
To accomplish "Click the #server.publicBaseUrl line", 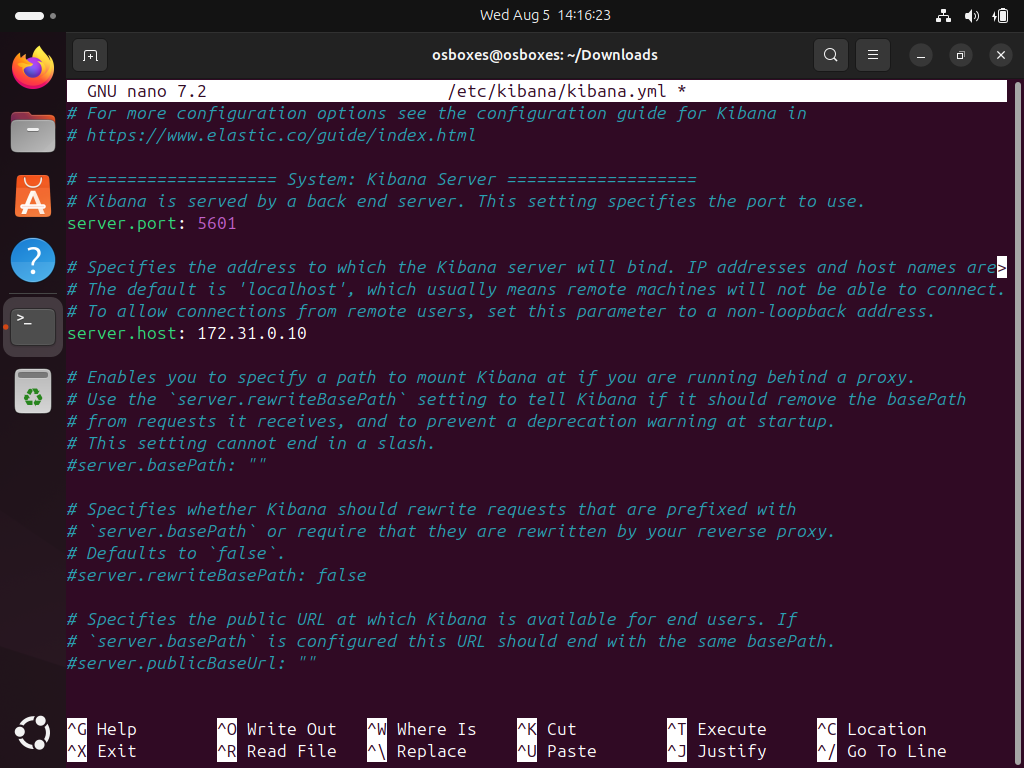I will coord(192,664).
